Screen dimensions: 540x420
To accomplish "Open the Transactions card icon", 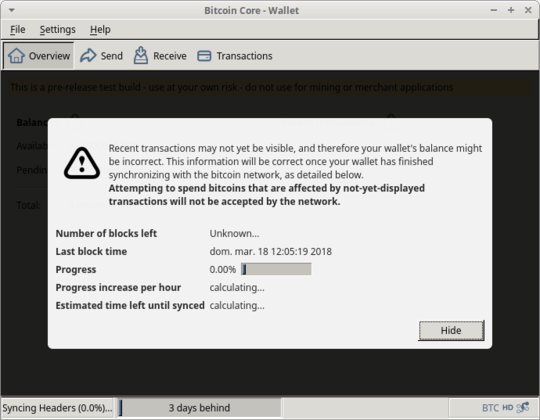I will point(204,56).
